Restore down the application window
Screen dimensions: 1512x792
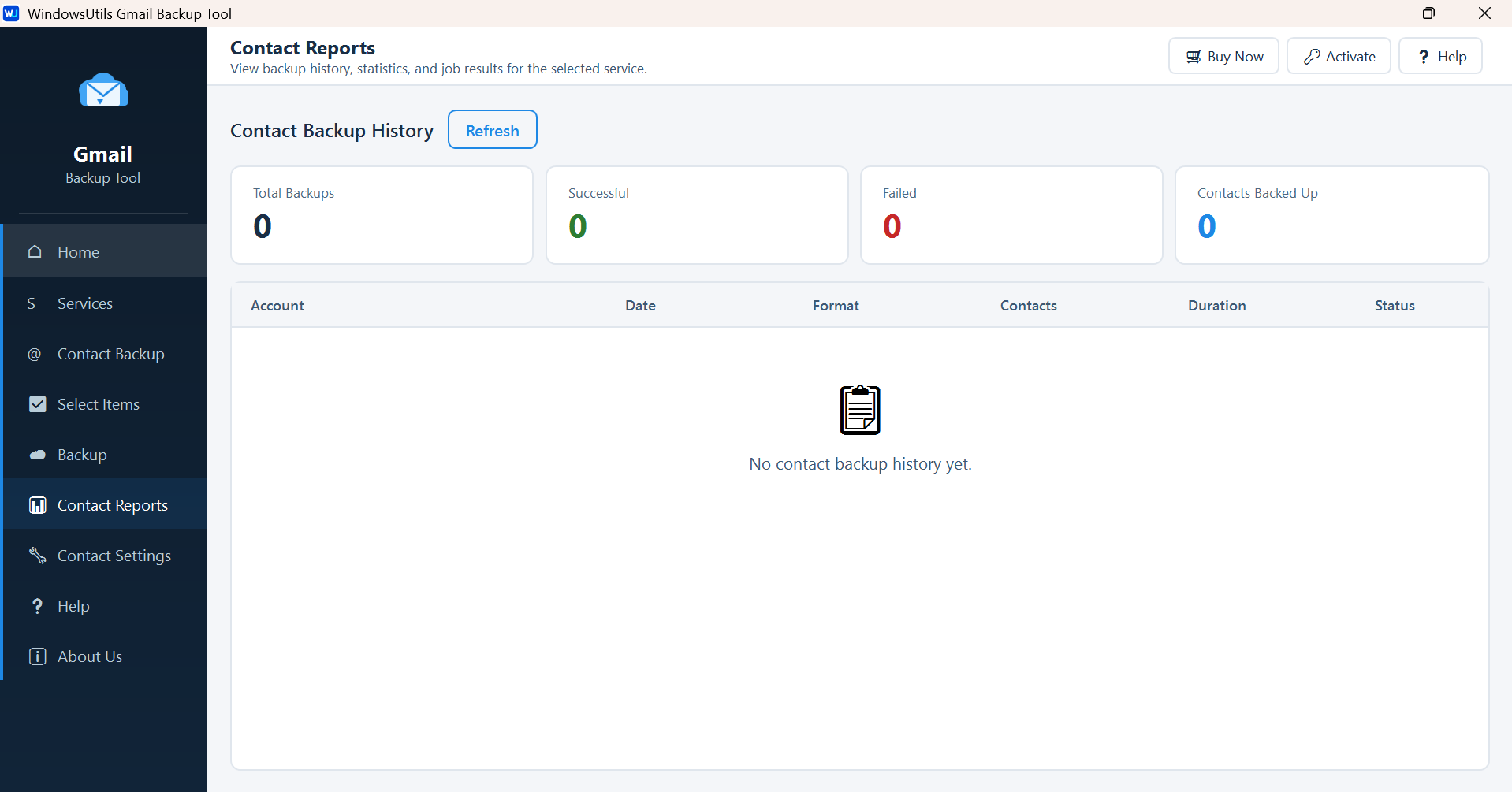pos(1428,13)
